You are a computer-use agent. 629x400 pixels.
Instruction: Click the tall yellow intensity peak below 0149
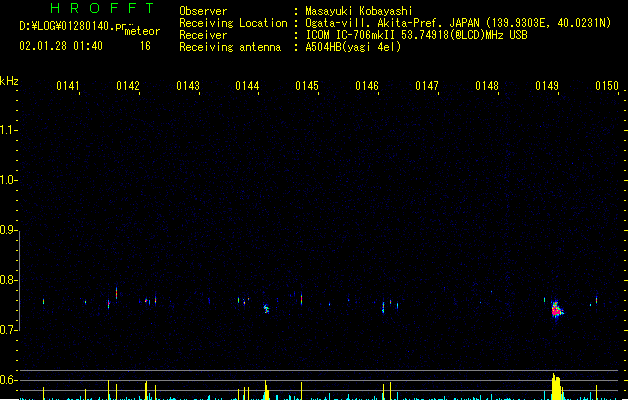[x=556, y=386]
